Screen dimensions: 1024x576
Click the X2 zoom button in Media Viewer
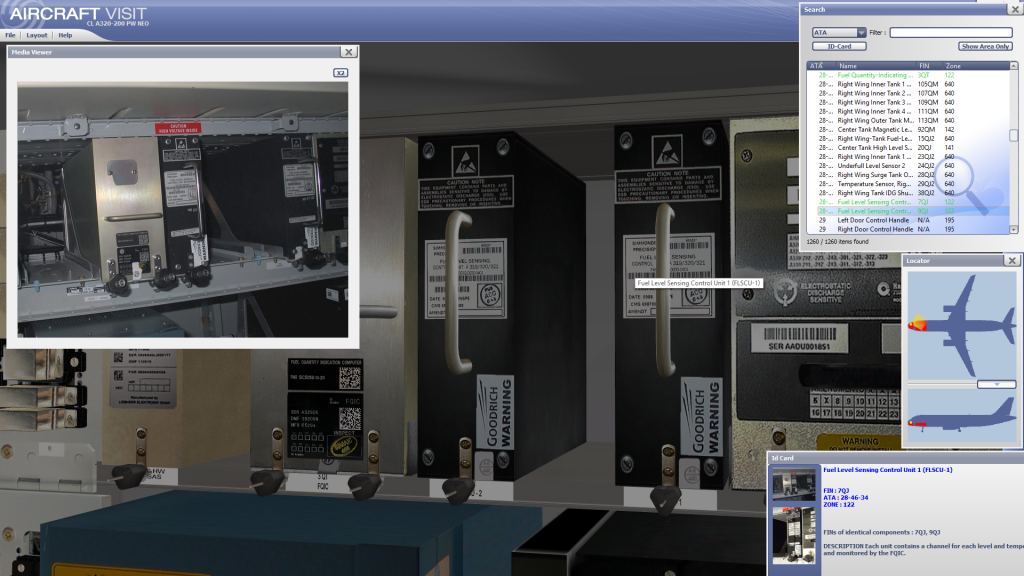340,72
